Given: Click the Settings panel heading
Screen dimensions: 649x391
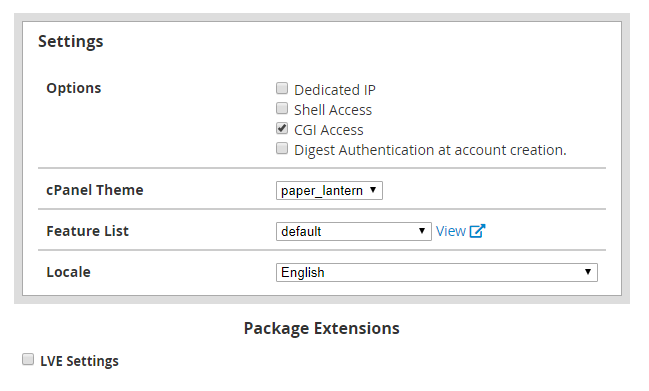Looking at the screenshot, I should [x=71, y=42].
